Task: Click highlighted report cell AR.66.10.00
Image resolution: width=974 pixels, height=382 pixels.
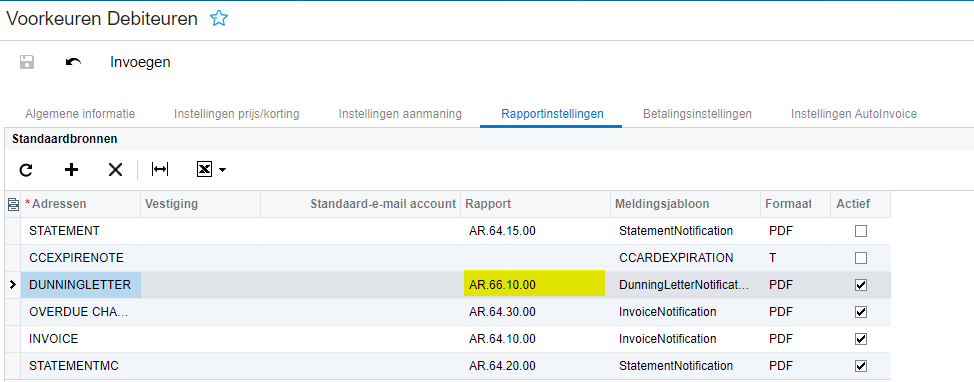Action: 535,285
